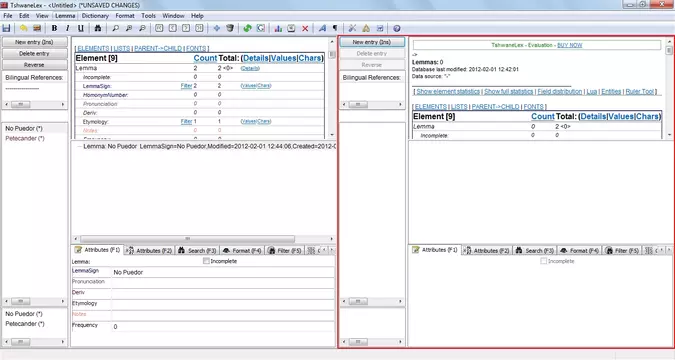Image resolution: width=675 pixels, height=360 pixels.
Task: Switch to left pane Attributes (F2) tab
Action: (x=149, y=250)
